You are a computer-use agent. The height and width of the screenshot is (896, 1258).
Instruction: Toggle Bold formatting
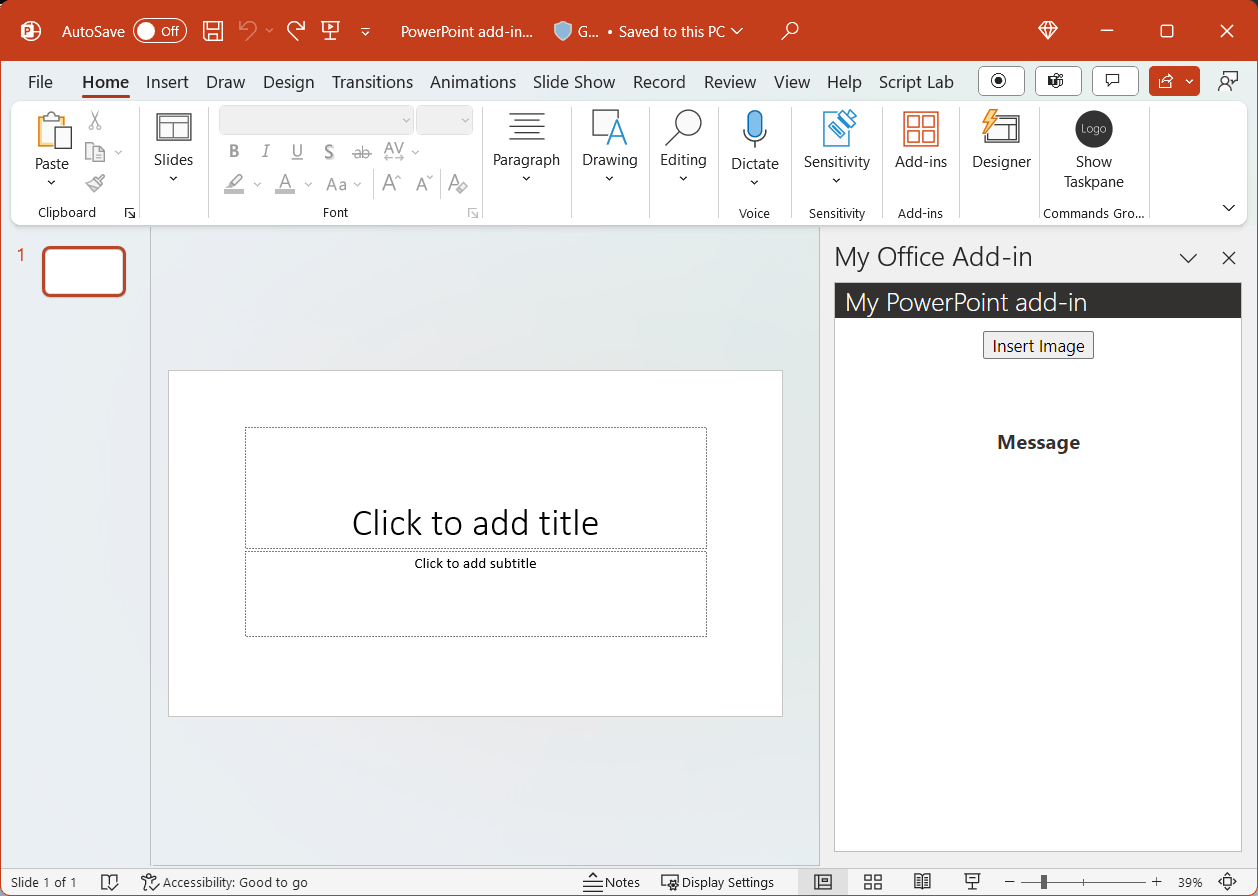pyautogui.click(x=233, y=151)
